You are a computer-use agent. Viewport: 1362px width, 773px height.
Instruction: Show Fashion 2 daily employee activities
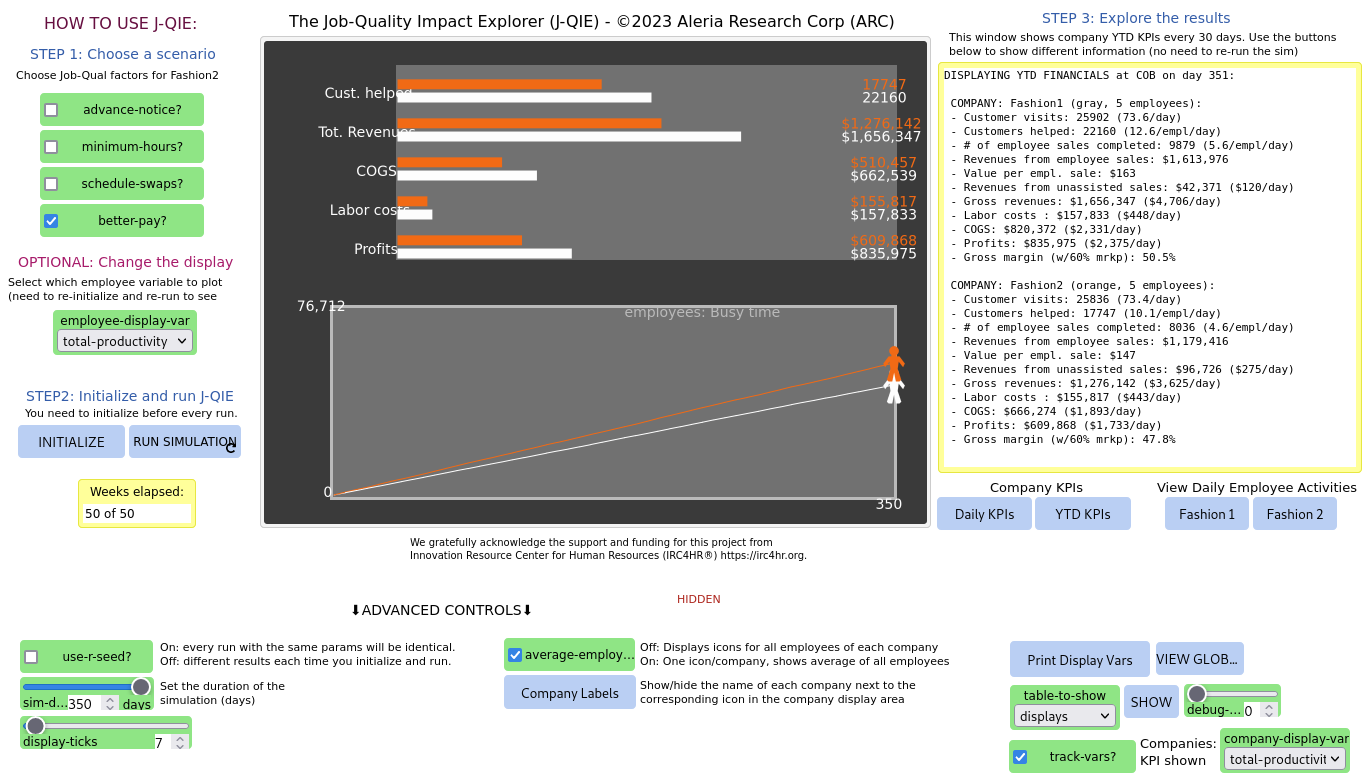click(1294, 514)
